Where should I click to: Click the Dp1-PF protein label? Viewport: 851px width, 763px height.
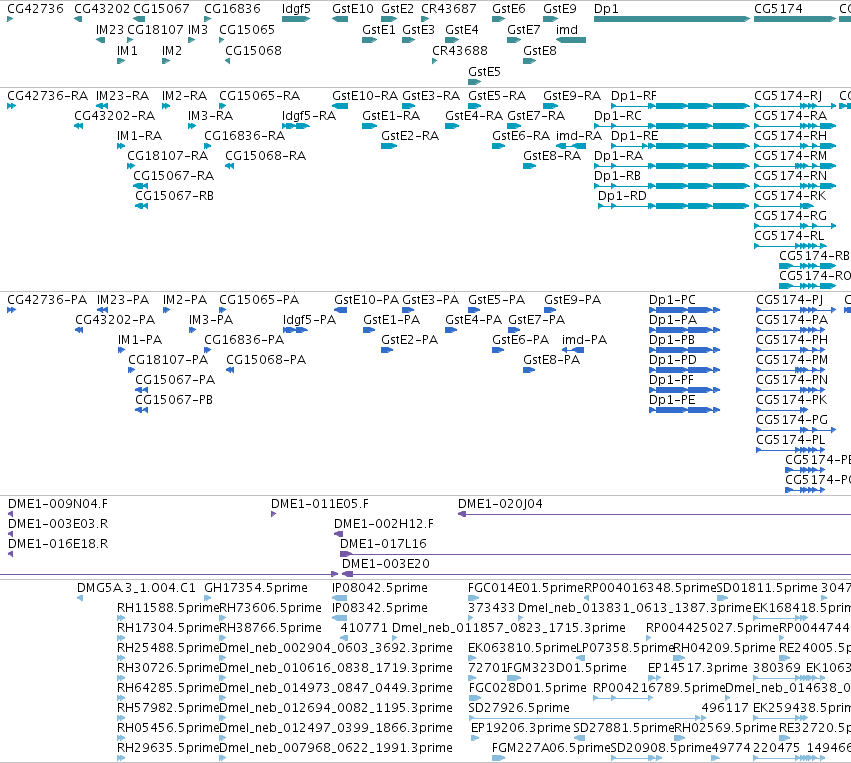pyautogui.click(x=671, y=380)
